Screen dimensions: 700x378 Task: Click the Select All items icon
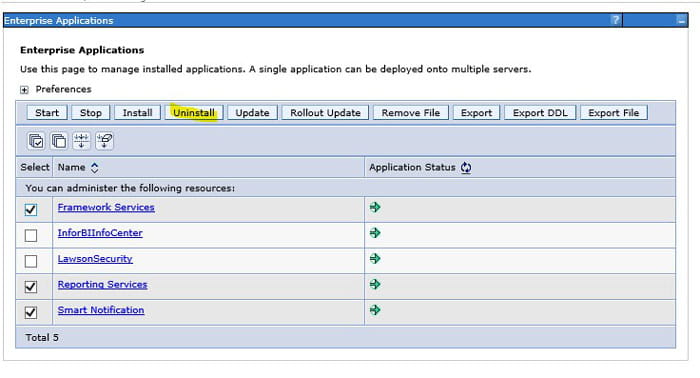click(36, 141)
